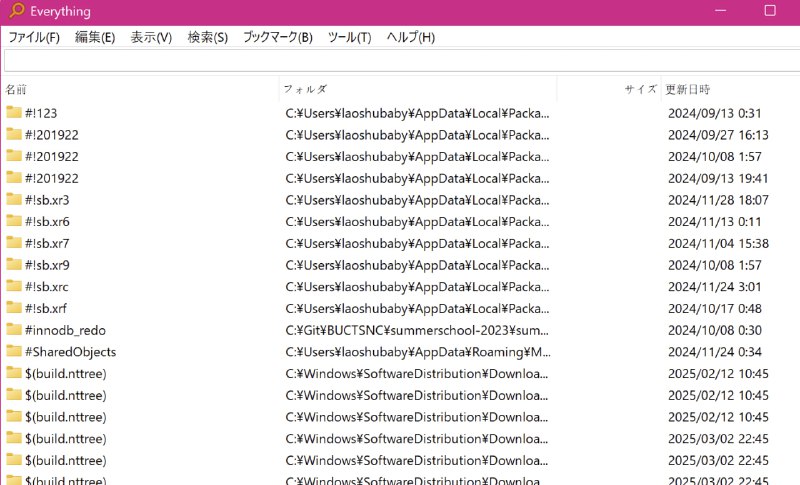Screen dimensions: 800x485
Task: Click the date 2024/10/17 0:48
Action: (x=714, y=309)
